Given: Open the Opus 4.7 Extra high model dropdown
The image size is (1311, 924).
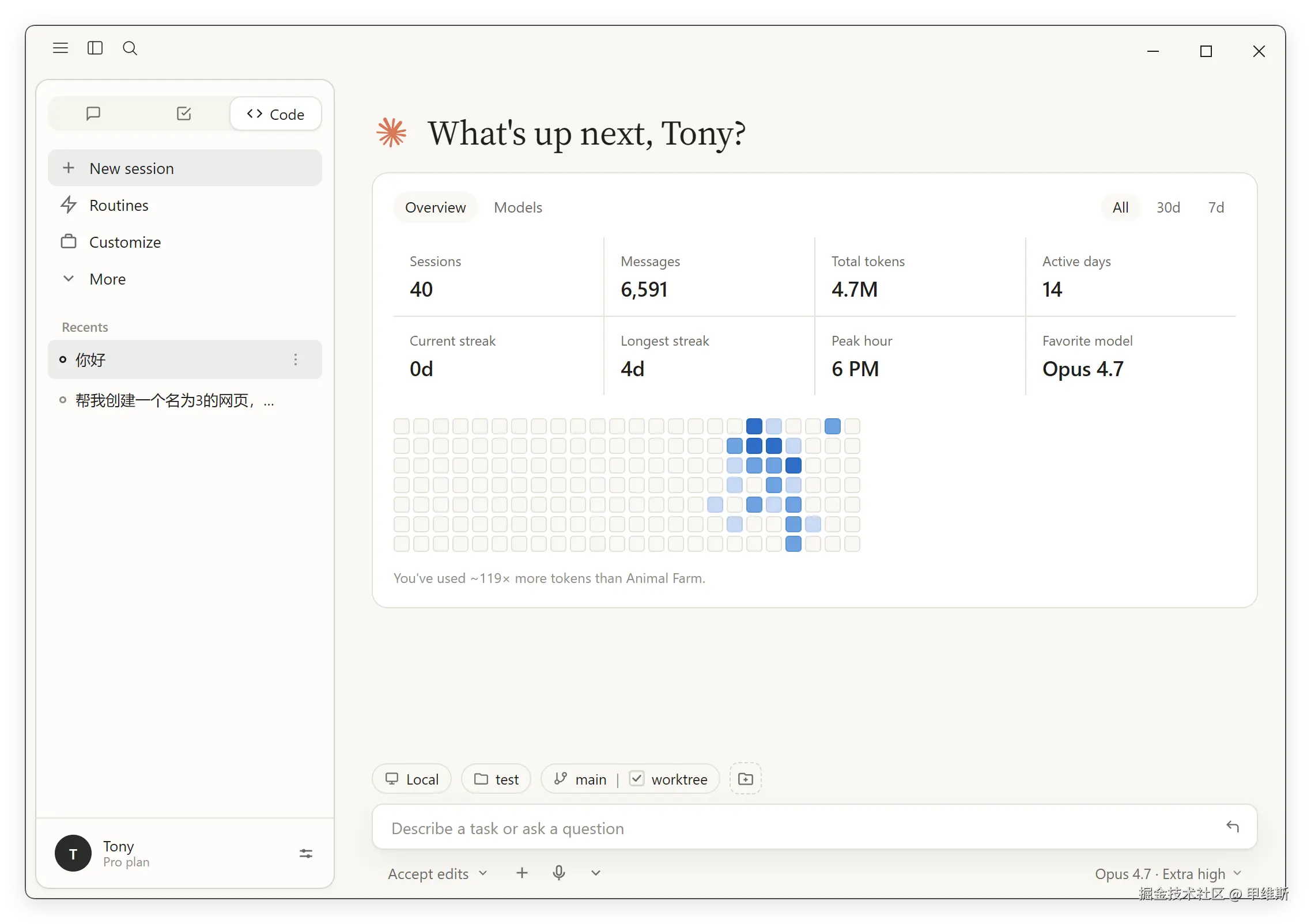Looking at the screenshot, I should tap(1168, 874).
